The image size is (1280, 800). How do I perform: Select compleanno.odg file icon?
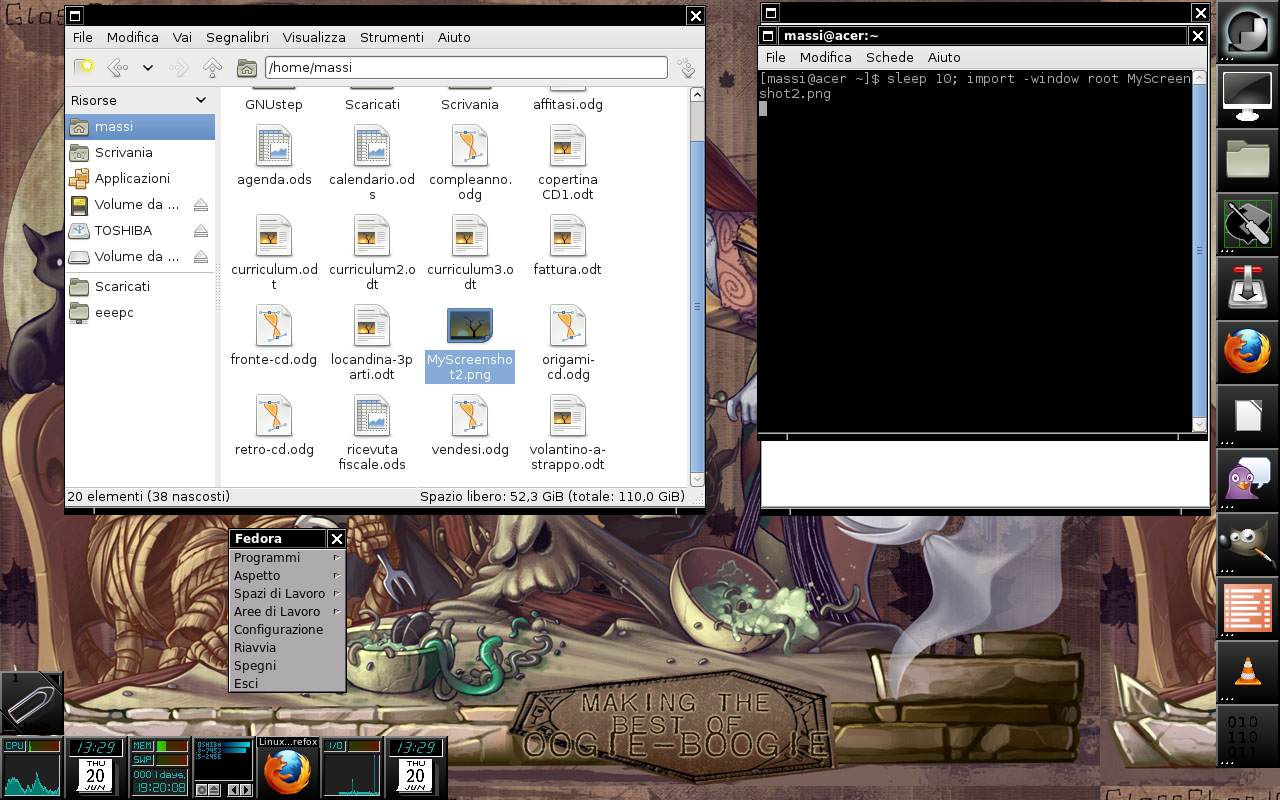[470, 146]
